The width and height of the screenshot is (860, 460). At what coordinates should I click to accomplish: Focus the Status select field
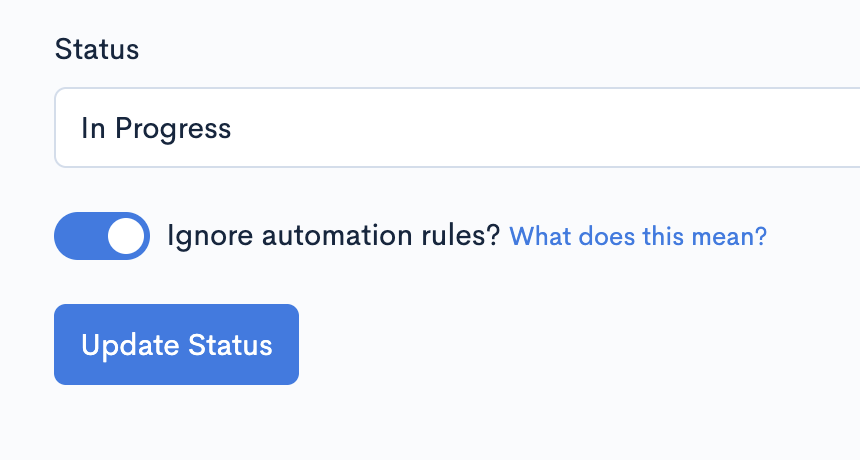pos(457,127)
